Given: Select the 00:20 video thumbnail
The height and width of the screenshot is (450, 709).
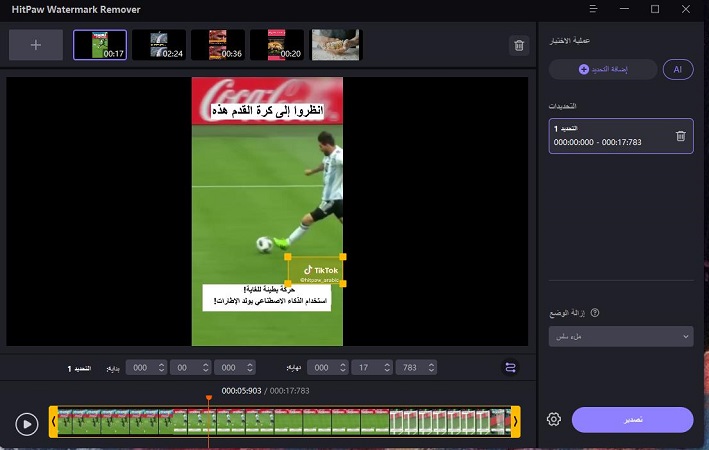Looking at the screenshot, I should 277,45.
